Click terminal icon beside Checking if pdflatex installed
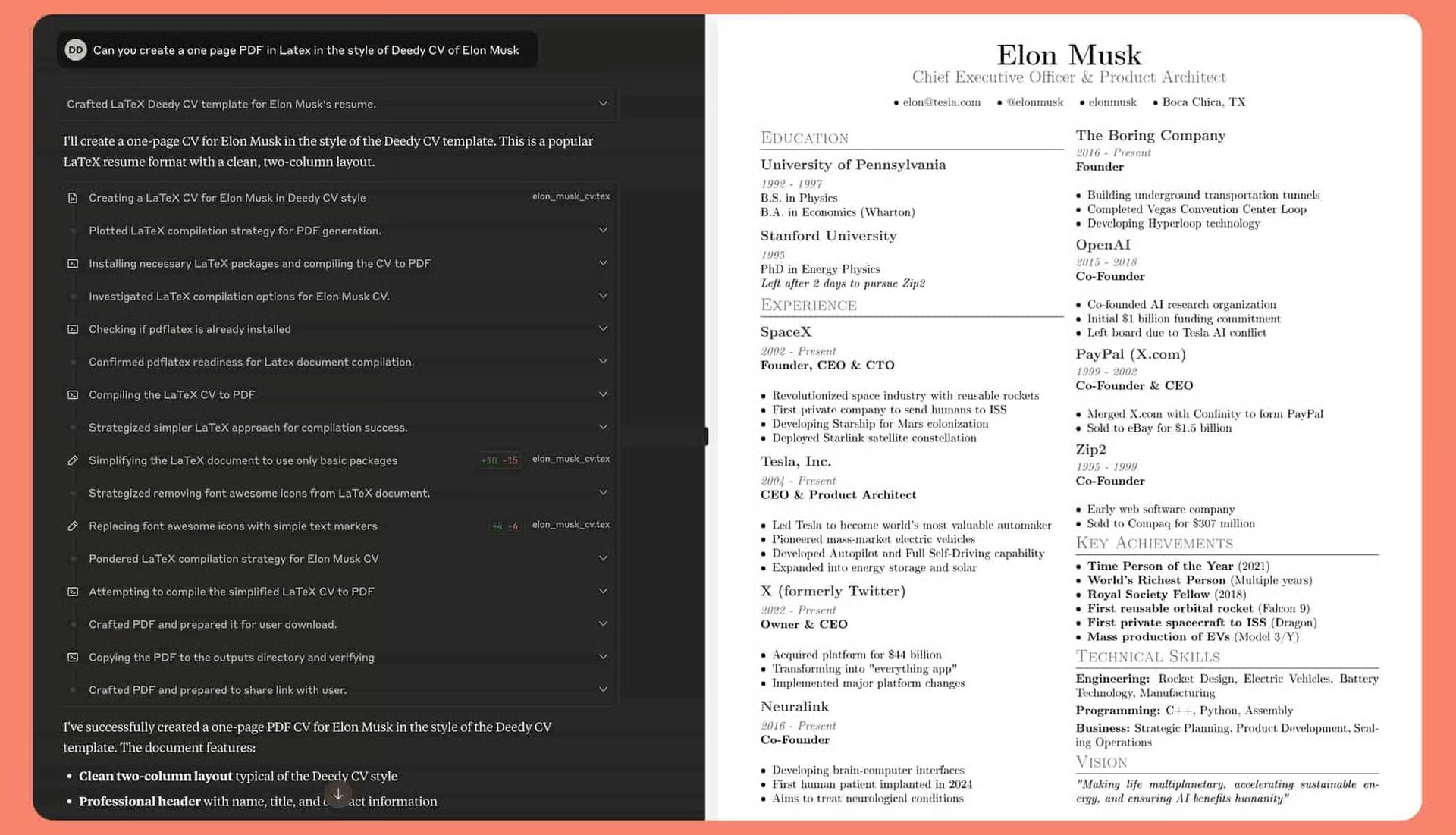This screenshot has height=835, width=1456. point(73,329)
